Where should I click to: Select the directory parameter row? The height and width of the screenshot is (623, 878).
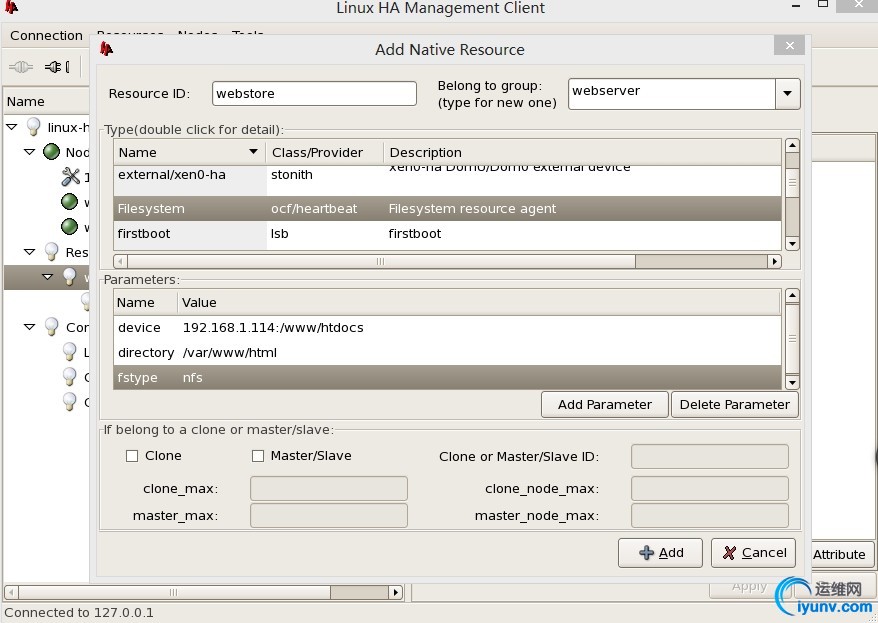pos(447,353)
